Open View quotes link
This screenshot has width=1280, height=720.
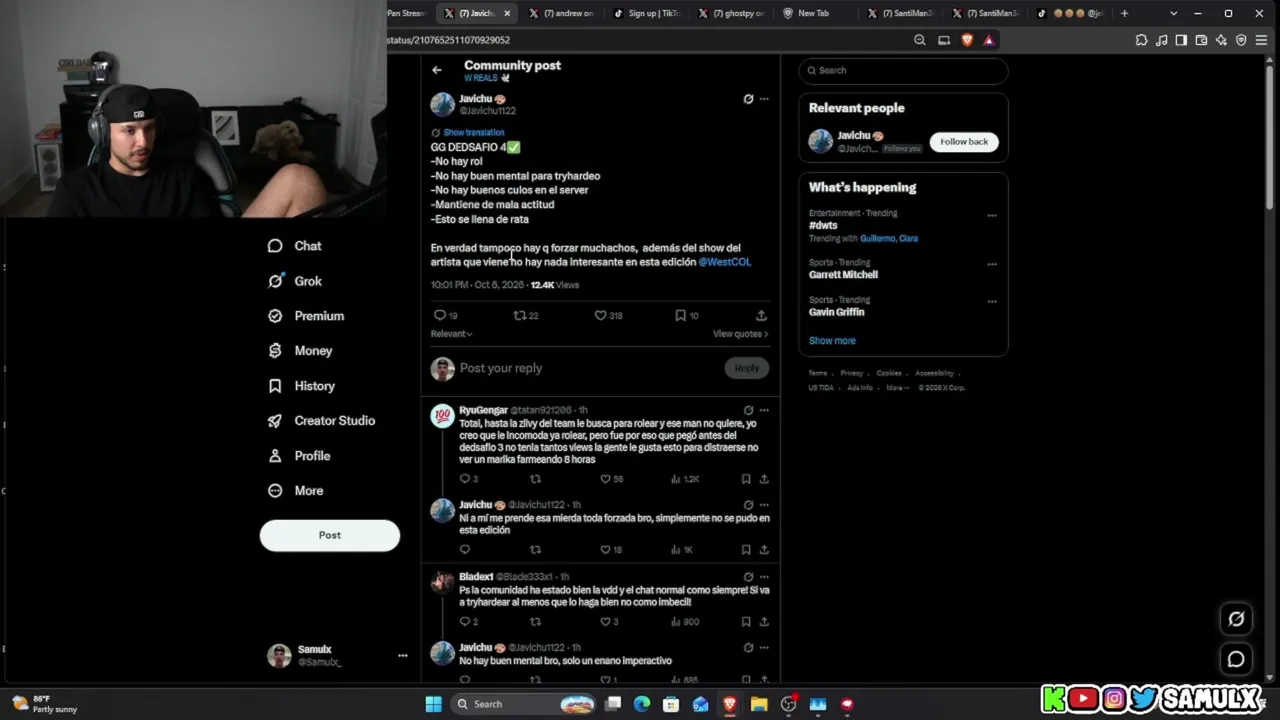tap(740, 334)
